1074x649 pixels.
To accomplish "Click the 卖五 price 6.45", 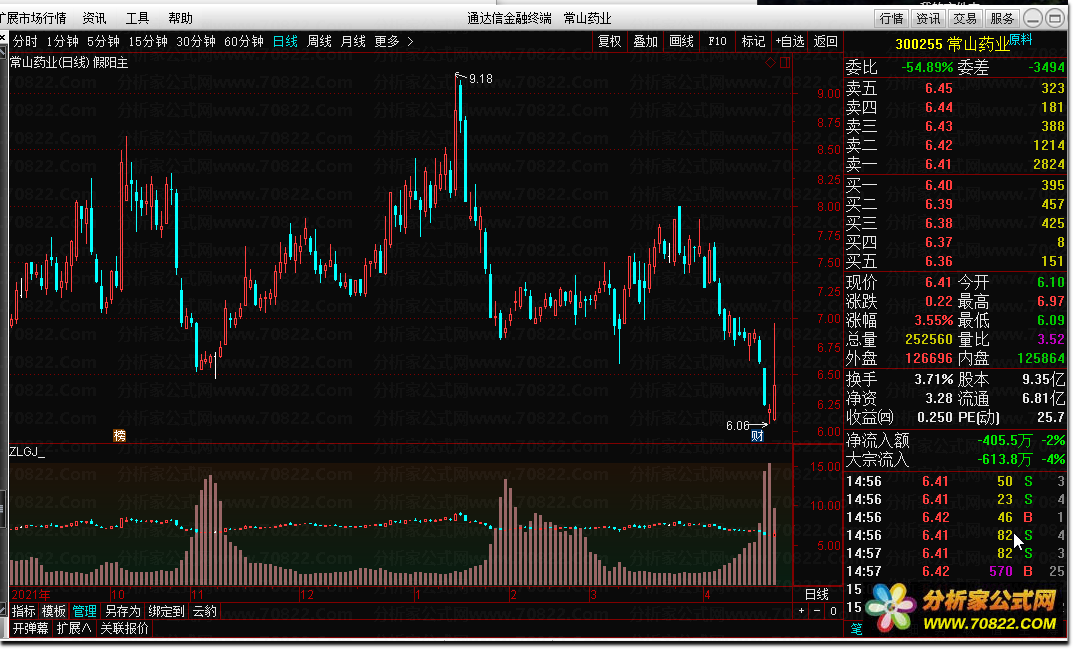I will (938, 88).
